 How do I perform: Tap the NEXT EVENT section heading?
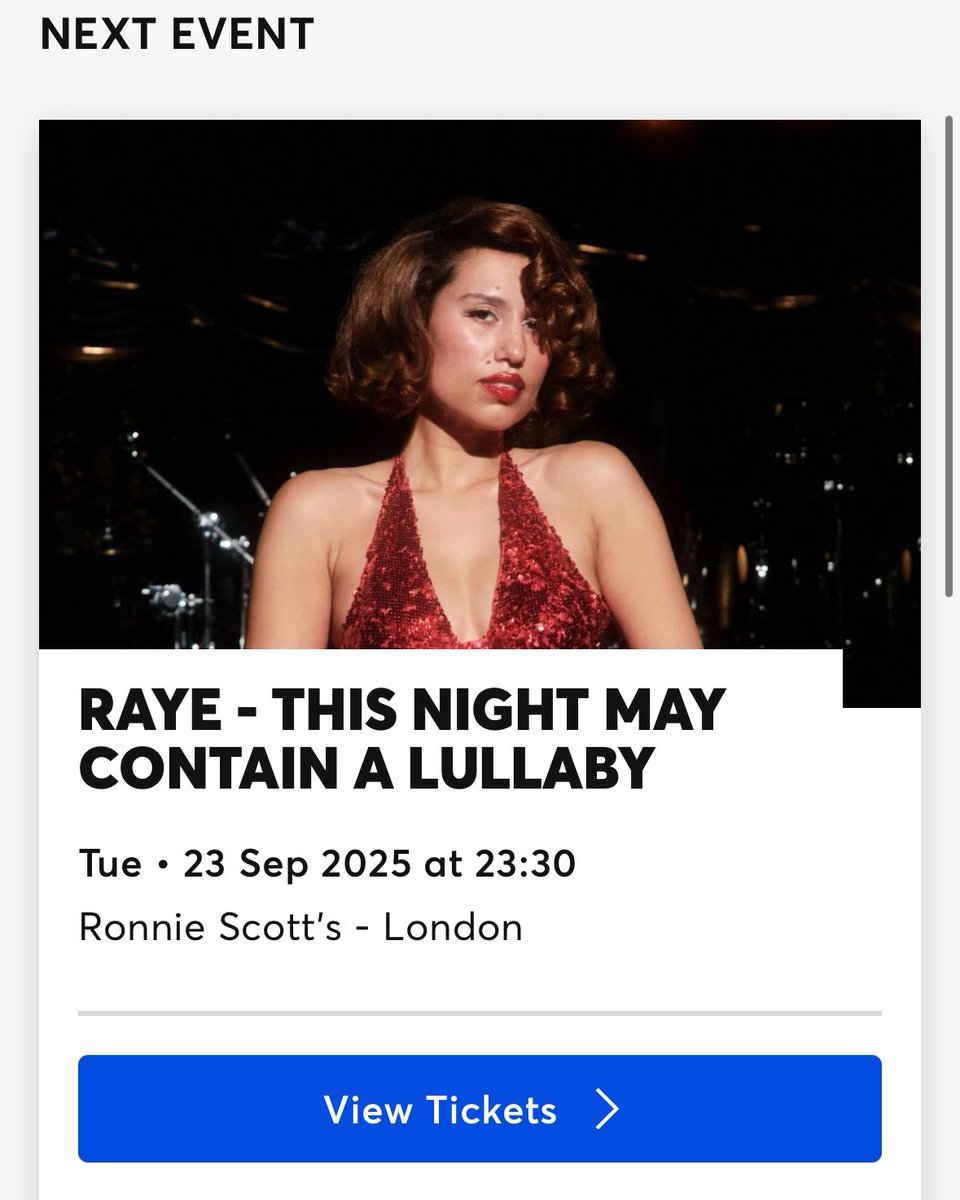(x=177, y=35)
